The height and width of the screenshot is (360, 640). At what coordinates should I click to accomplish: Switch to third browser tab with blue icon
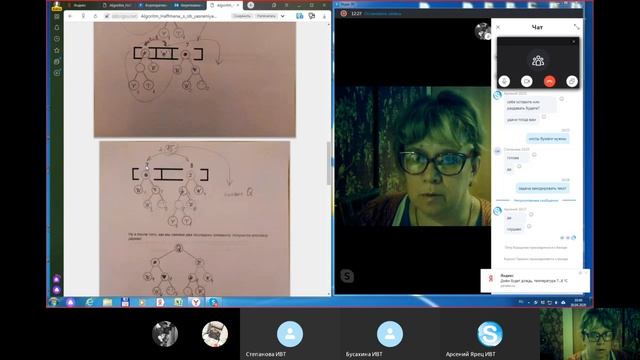click(x=153, y=5)
